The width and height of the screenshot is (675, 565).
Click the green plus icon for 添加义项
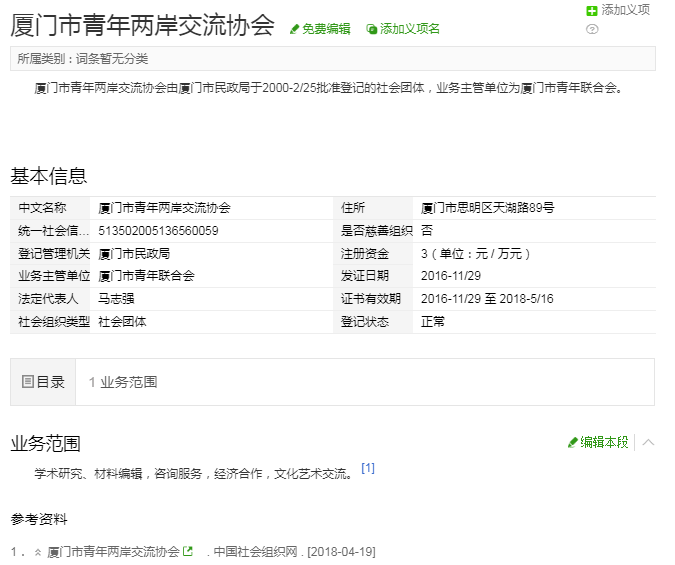(592, 11)
